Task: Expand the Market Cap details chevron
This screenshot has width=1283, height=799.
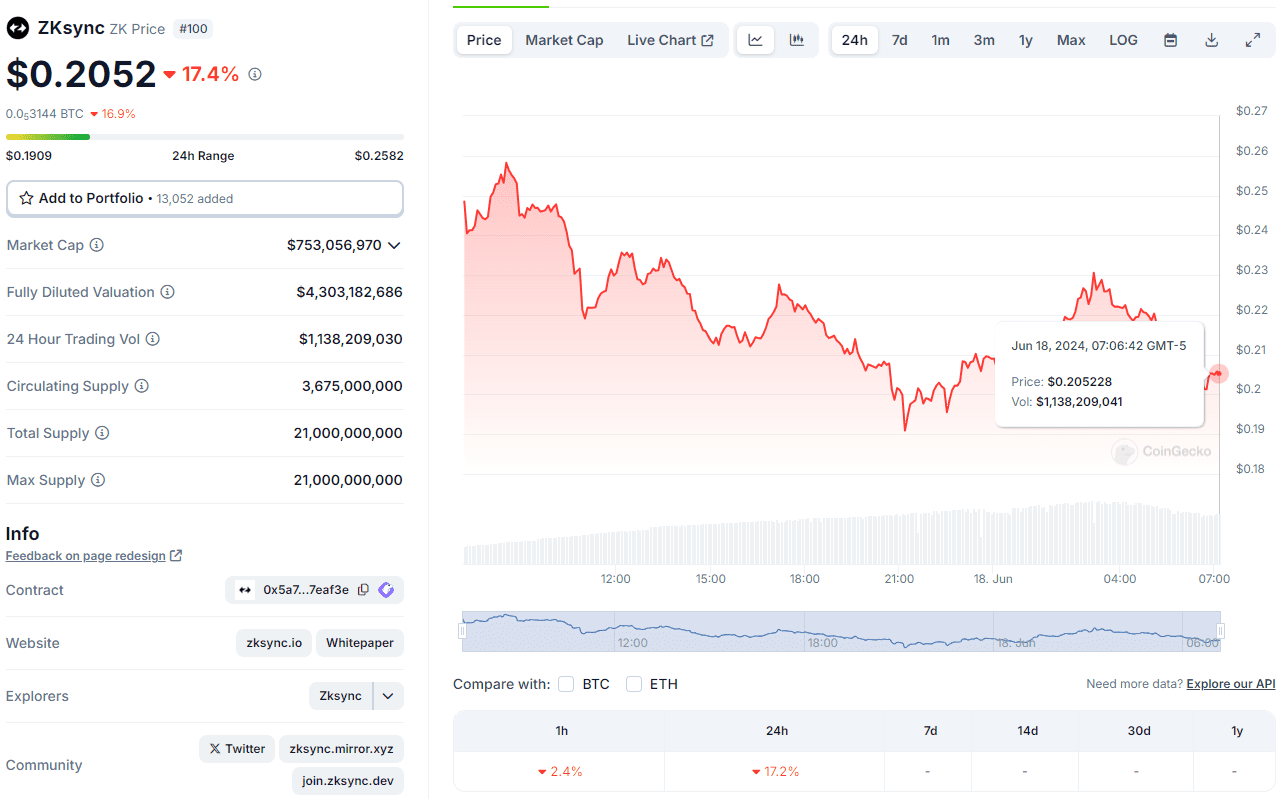Action: (x=394, y=245)
